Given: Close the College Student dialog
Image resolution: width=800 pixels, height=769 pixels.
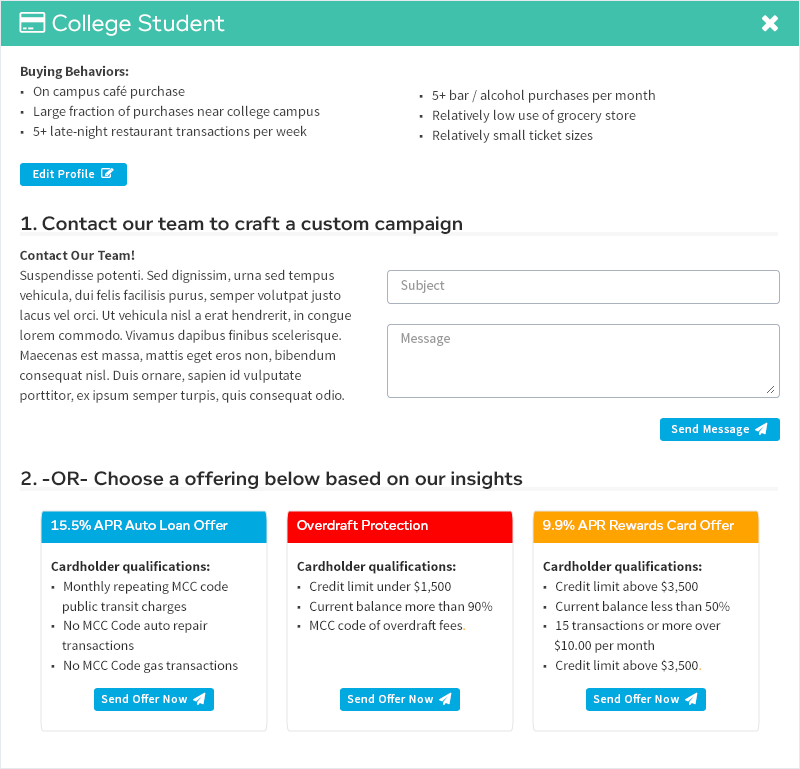Looking at the screenshot, I should (x=770, y=24).
